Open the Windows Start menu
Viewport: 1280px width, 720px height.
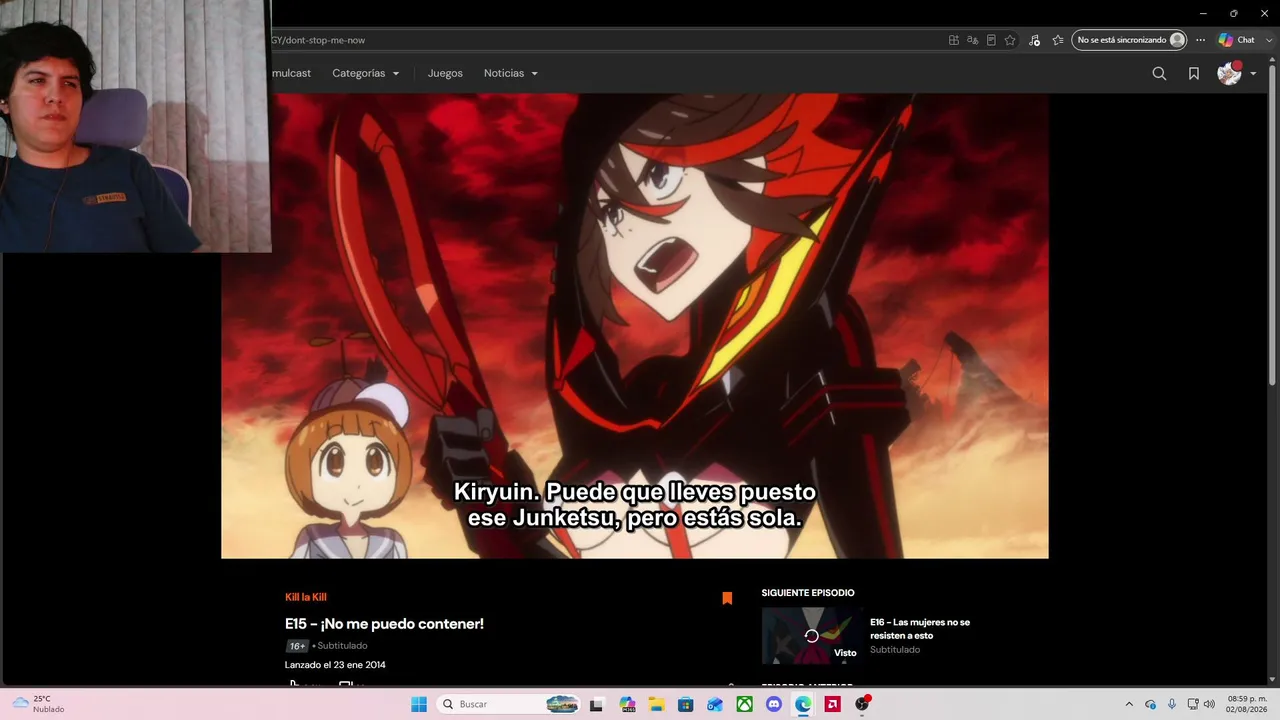(419, 704)
